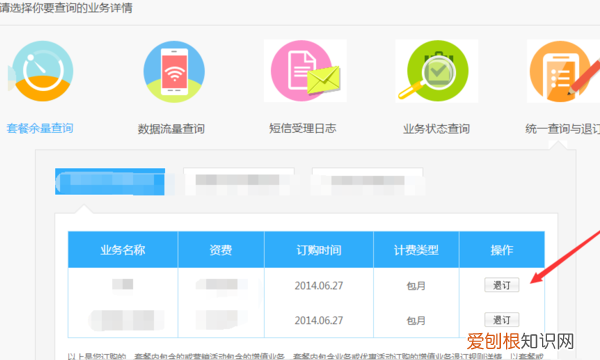Select 包月 in the second row
Image resolution: width=600 pixels, height=360 pixels.
pyautogui.click(x=416, y=320)
